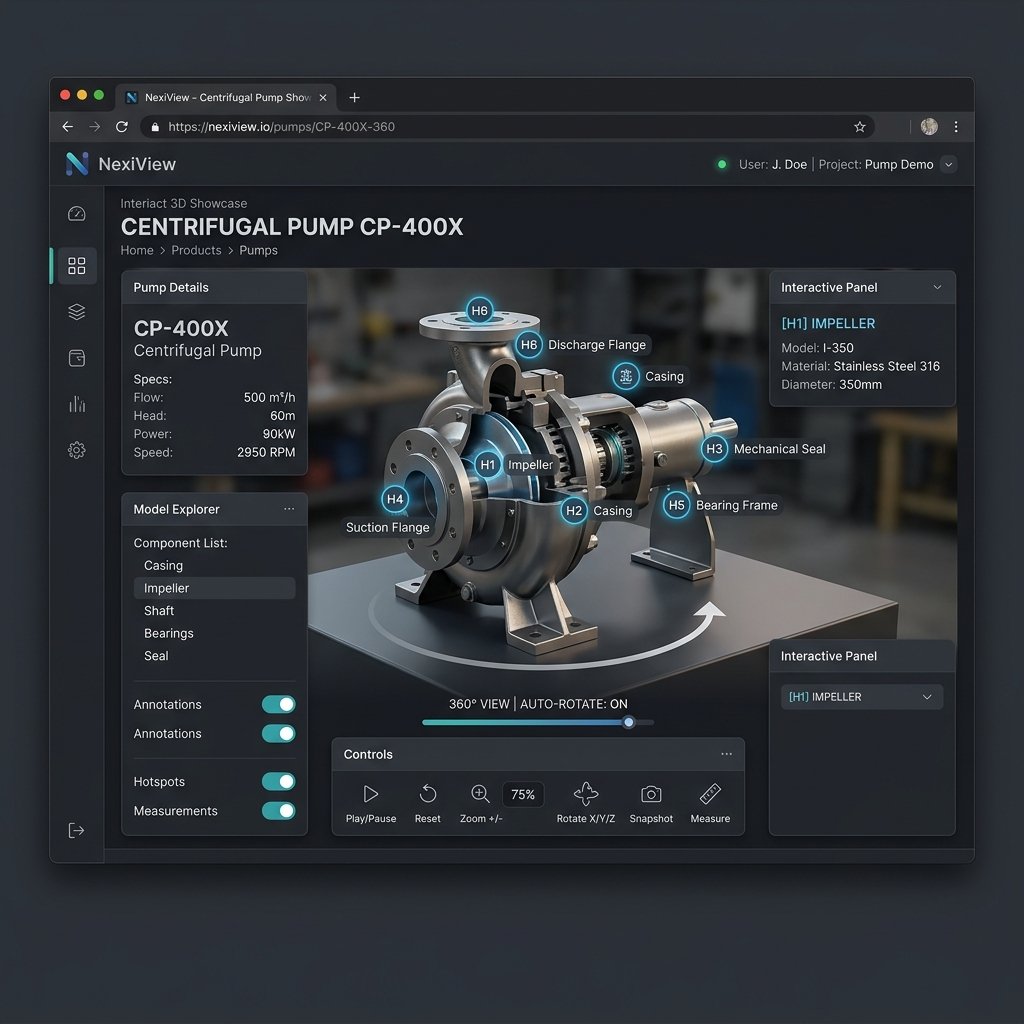Click the logout icon at sidebar bottom

[76, 830]
